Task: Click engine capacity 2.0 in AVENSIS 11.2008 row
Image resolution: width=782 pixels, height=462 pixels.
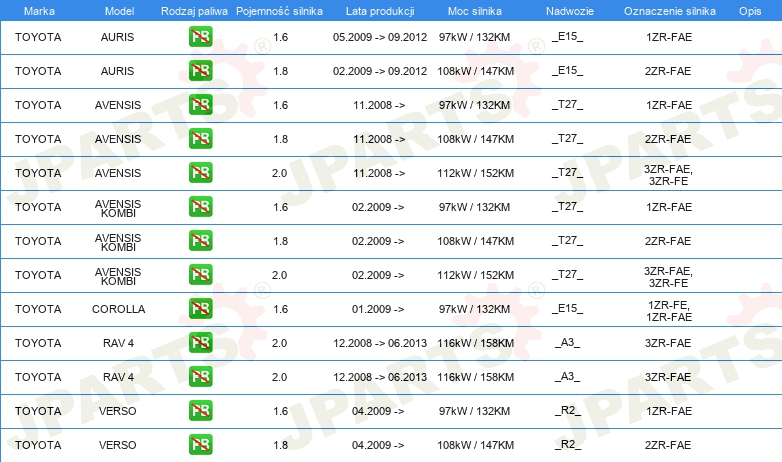Action: click(279, 173)
